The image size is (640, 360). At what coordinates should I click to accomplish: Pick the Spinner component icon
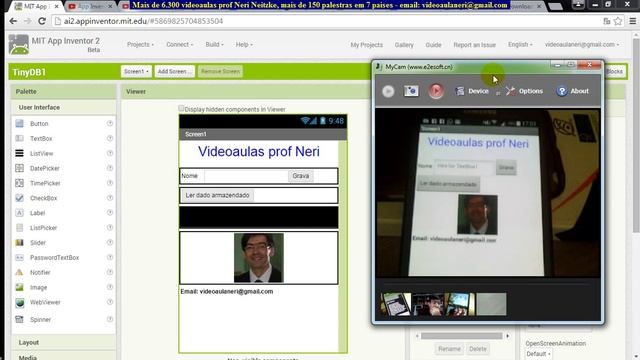click(x=19, y=319)
